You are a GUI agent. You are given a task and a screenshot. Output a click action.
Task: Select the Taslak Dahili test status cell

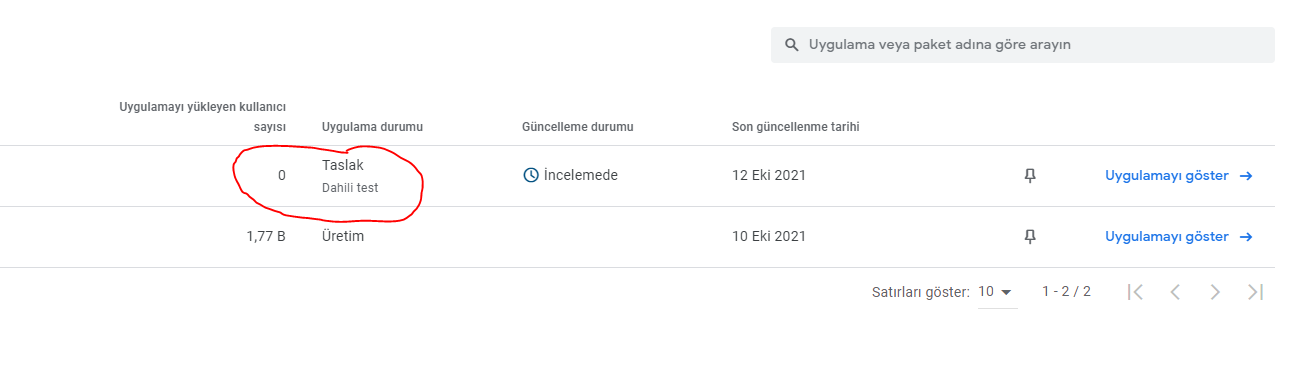click(x=350, y=176)
